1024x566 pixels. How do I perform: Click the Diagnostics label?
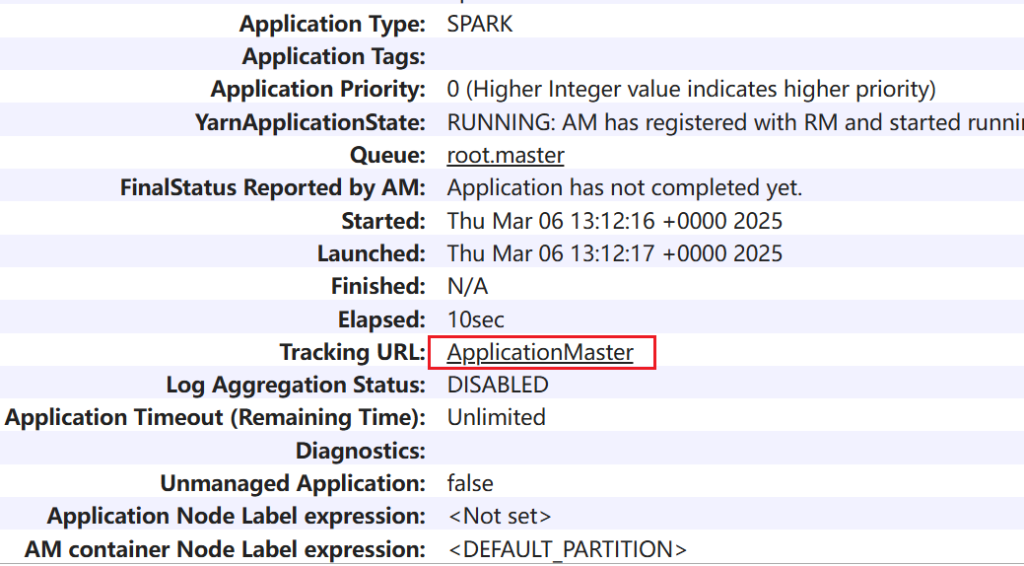coord(361,451)
